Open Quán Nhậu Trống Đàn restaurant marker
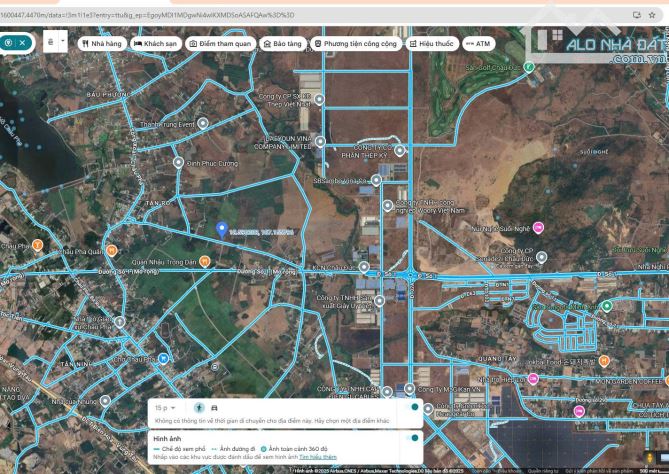Screen dimensions: 669x474 (x=204, y=261)
